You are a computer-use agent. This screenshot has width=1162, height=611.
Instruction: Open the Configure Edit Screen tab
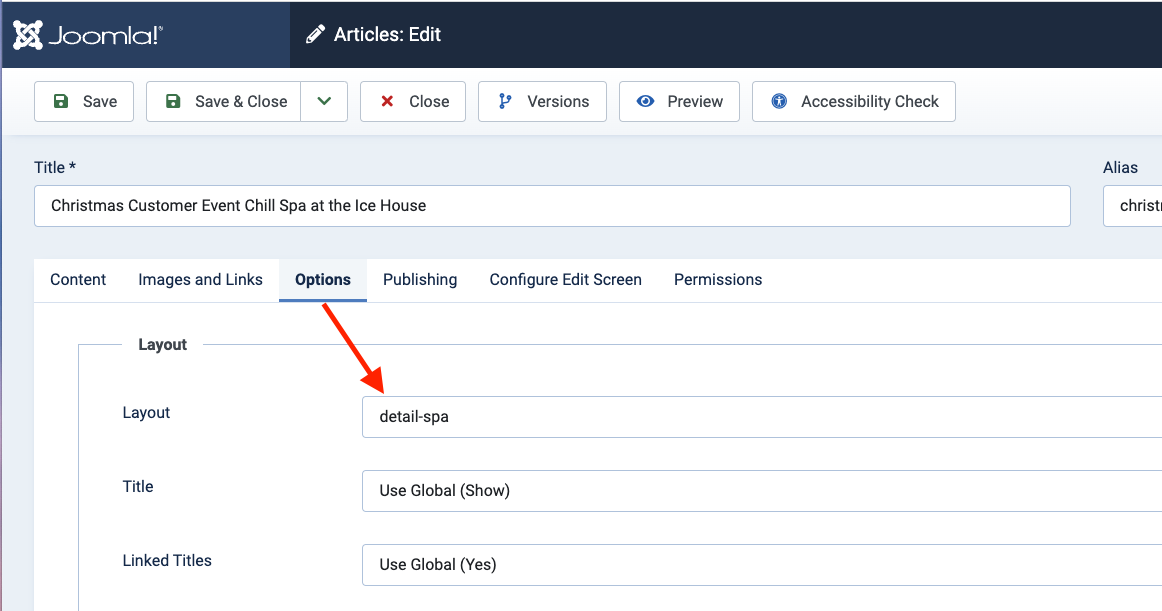[x=565, y=280]
